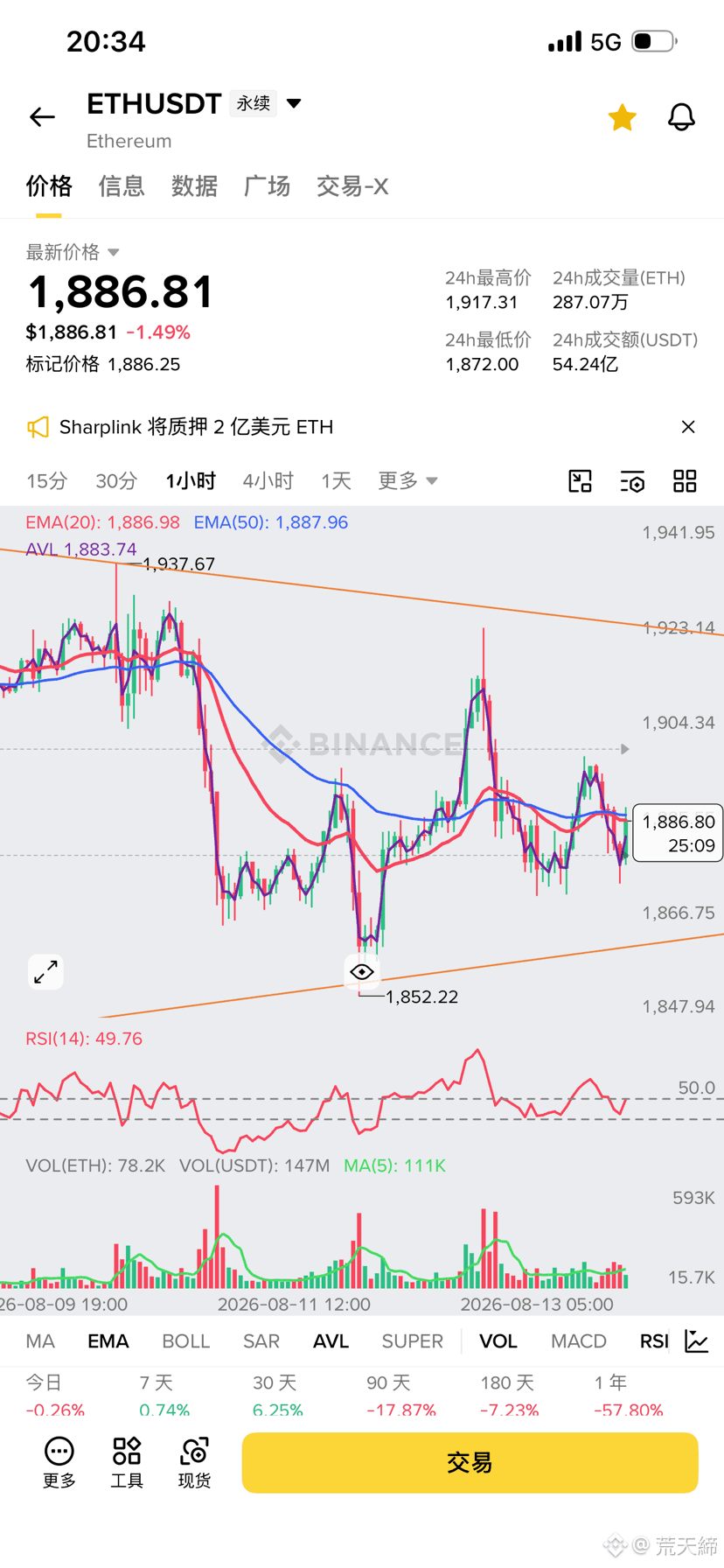Tap the EMA(50) legend value

[x=271, y=522]
